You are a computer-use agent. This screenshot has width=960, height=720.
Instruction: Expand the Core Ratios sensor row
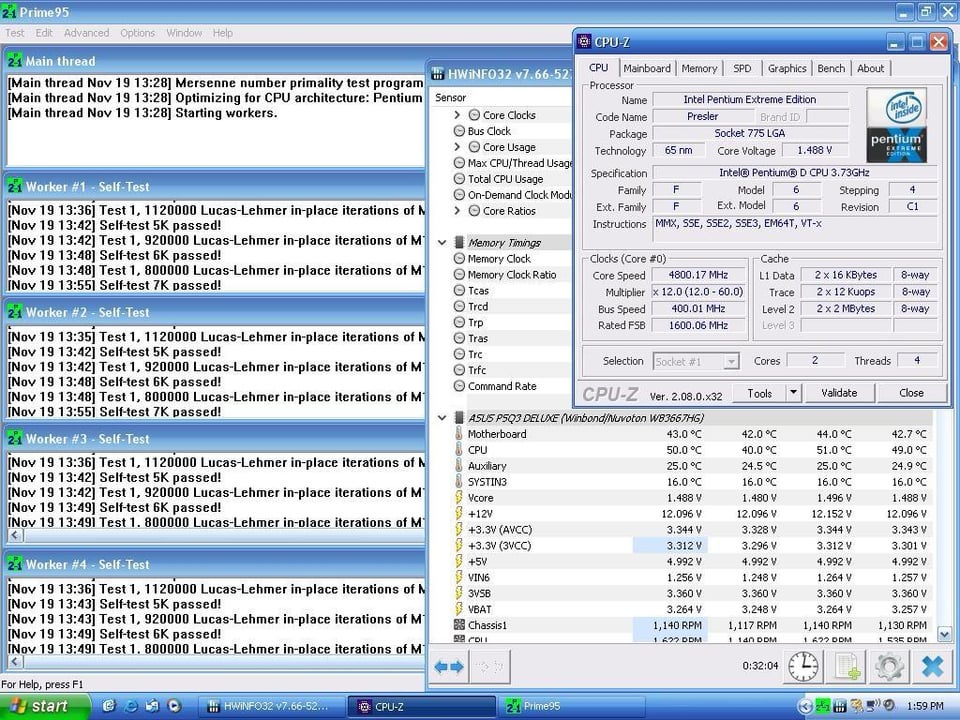(457, 211)
